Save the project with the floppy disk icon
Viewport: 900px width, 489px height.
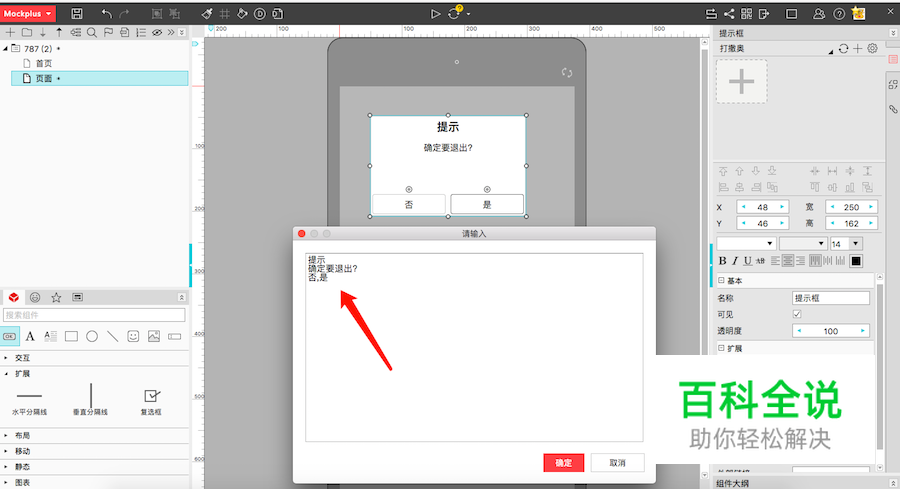click(77, 14)
